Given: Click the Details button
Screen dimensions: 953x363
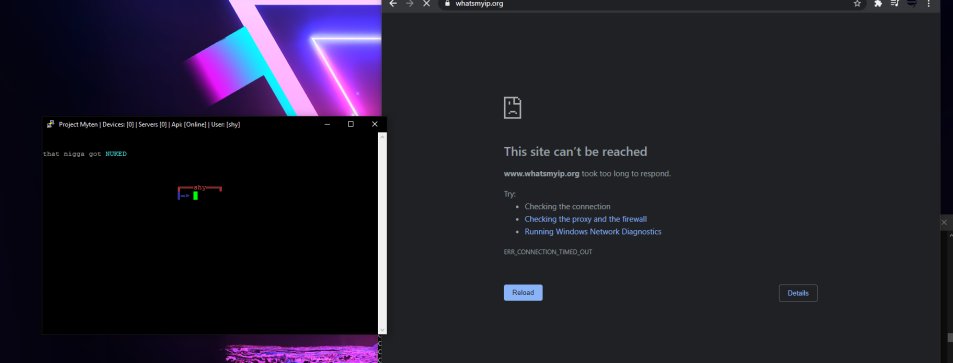Looking at the screenshot, I should (798, 293).
